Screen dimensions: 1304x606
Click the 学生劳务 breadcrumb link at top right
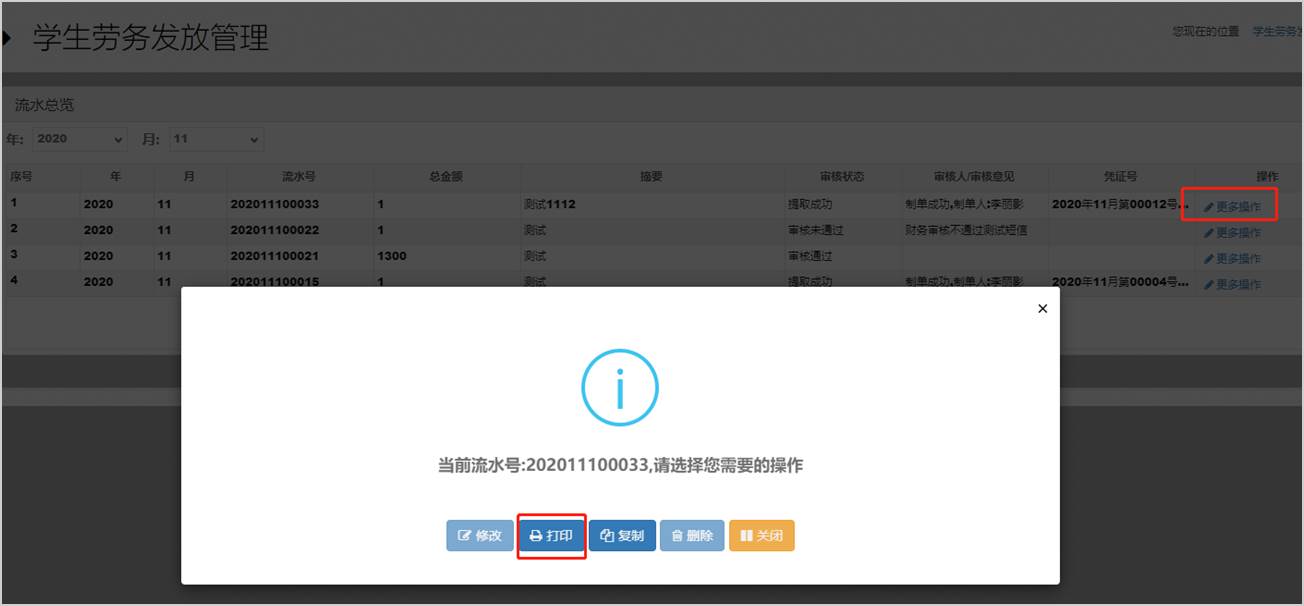[x=1277, y=32]
